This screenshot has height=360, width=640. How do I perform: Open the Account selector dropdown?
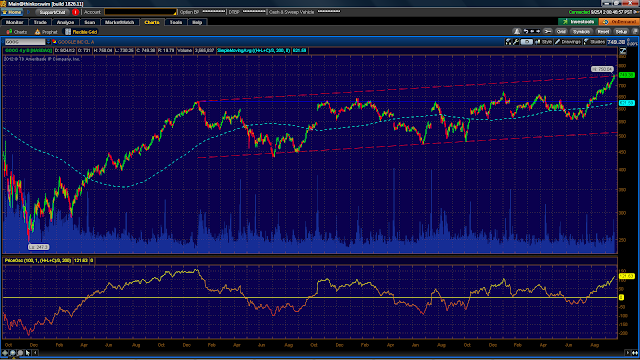pos(140,12)
